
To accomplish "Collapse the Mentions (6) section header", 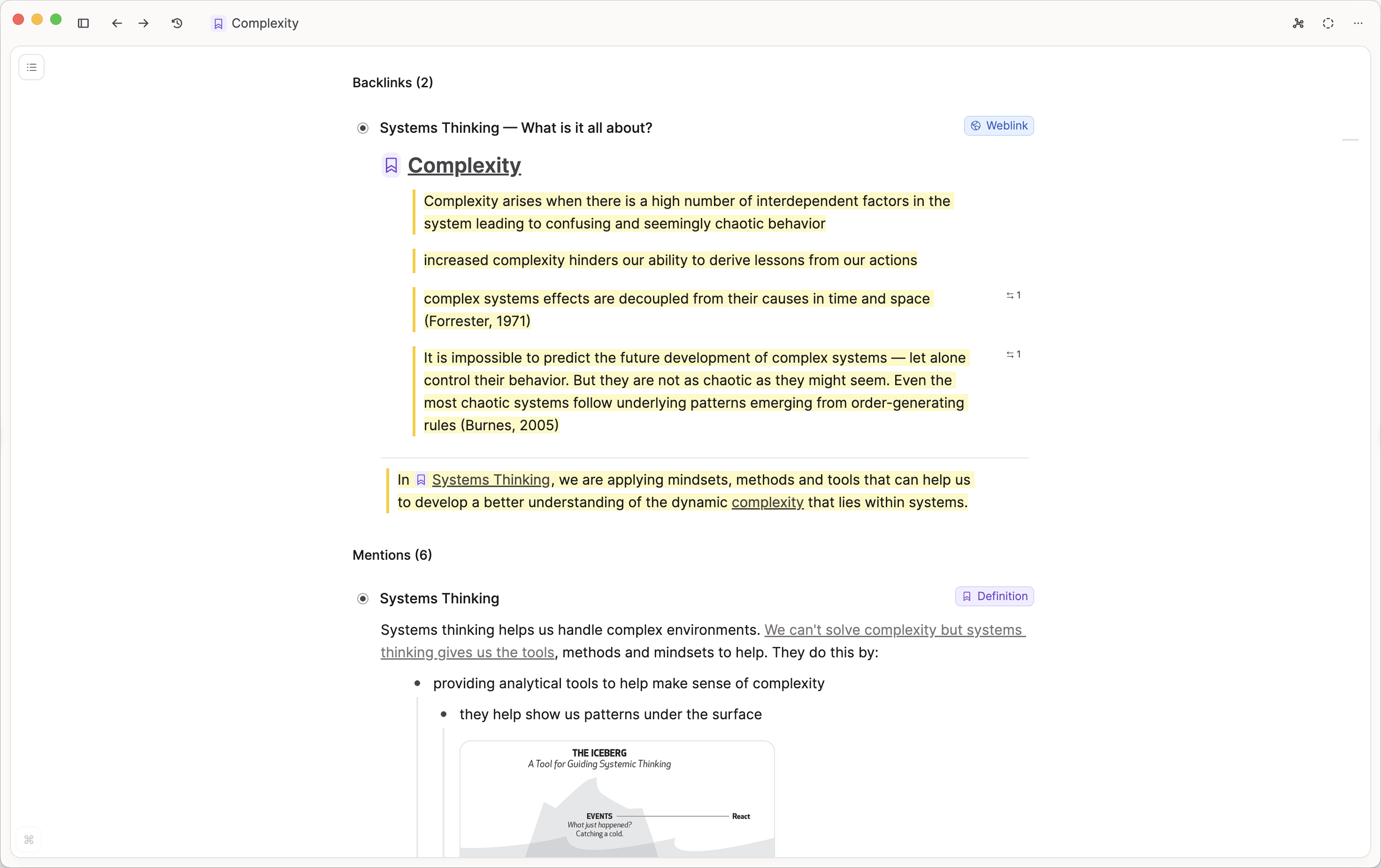I will tap(391, 555).
